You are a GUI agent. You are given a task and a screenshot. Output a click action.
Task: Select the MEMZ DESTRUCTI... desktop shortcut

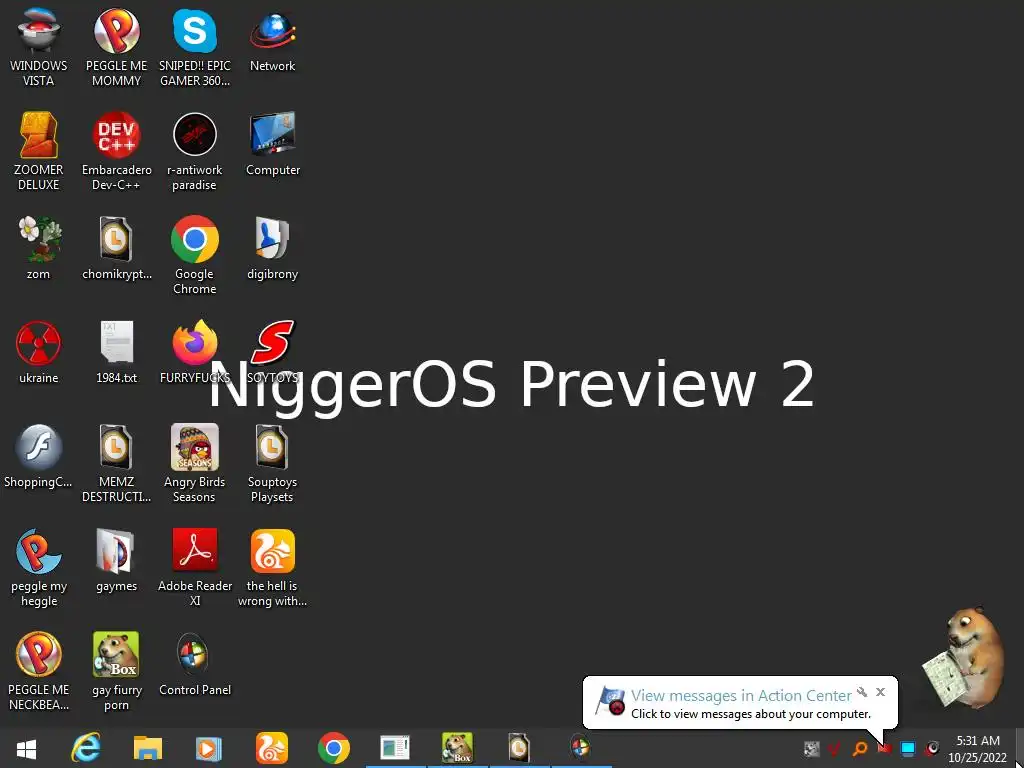pyautogui.click(x=116, y=463)
